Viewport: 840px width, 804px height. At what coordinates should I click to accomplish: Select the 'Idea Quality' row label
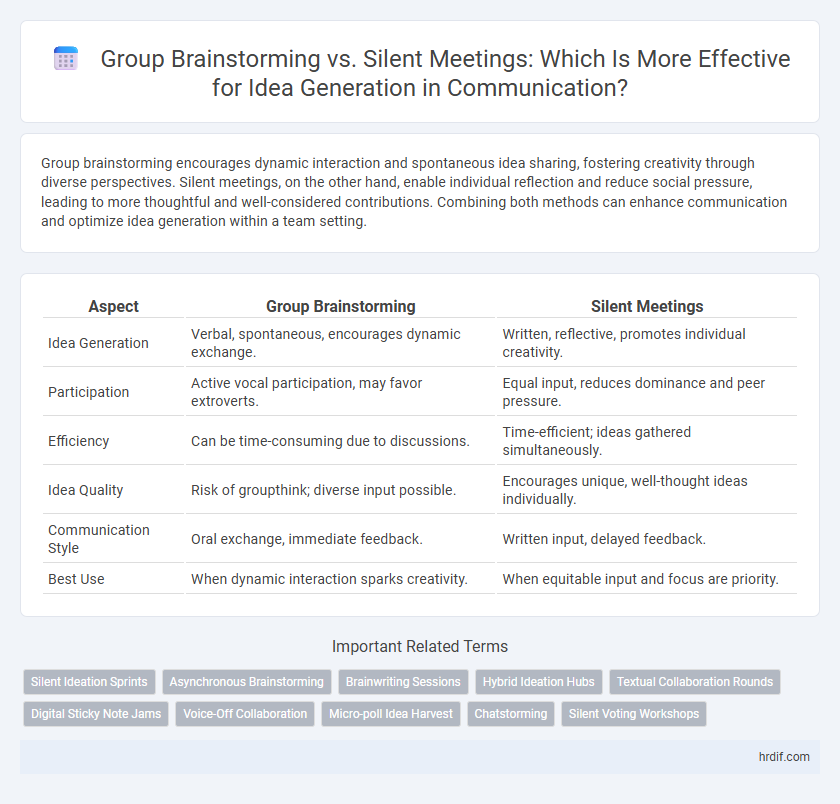click(x=85, y=490)
